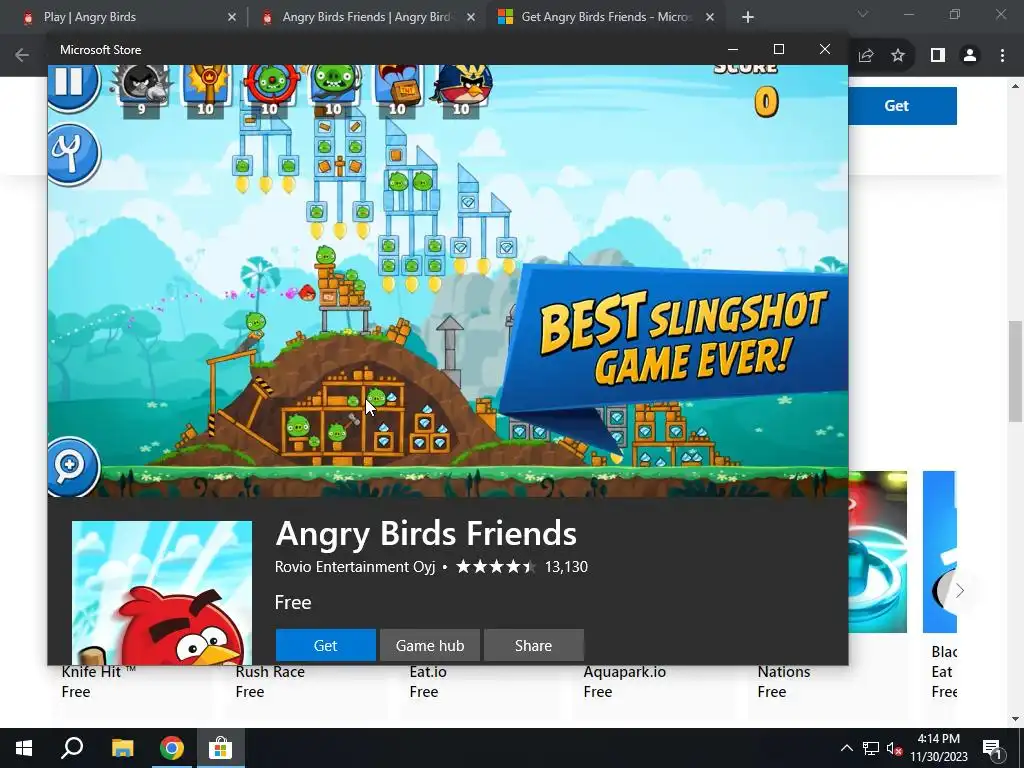Click the Rovio Entertainment Oyj publisher name
Viewport: 1024px width, 768px height.
[x=355, y=567]
